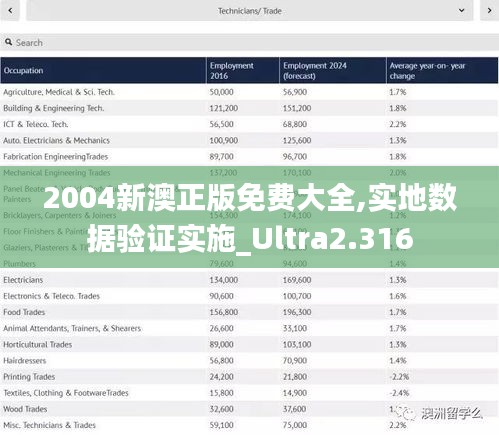Click the Printing Trades row
This screenshot has height=435, width=499.
point(249,377)
